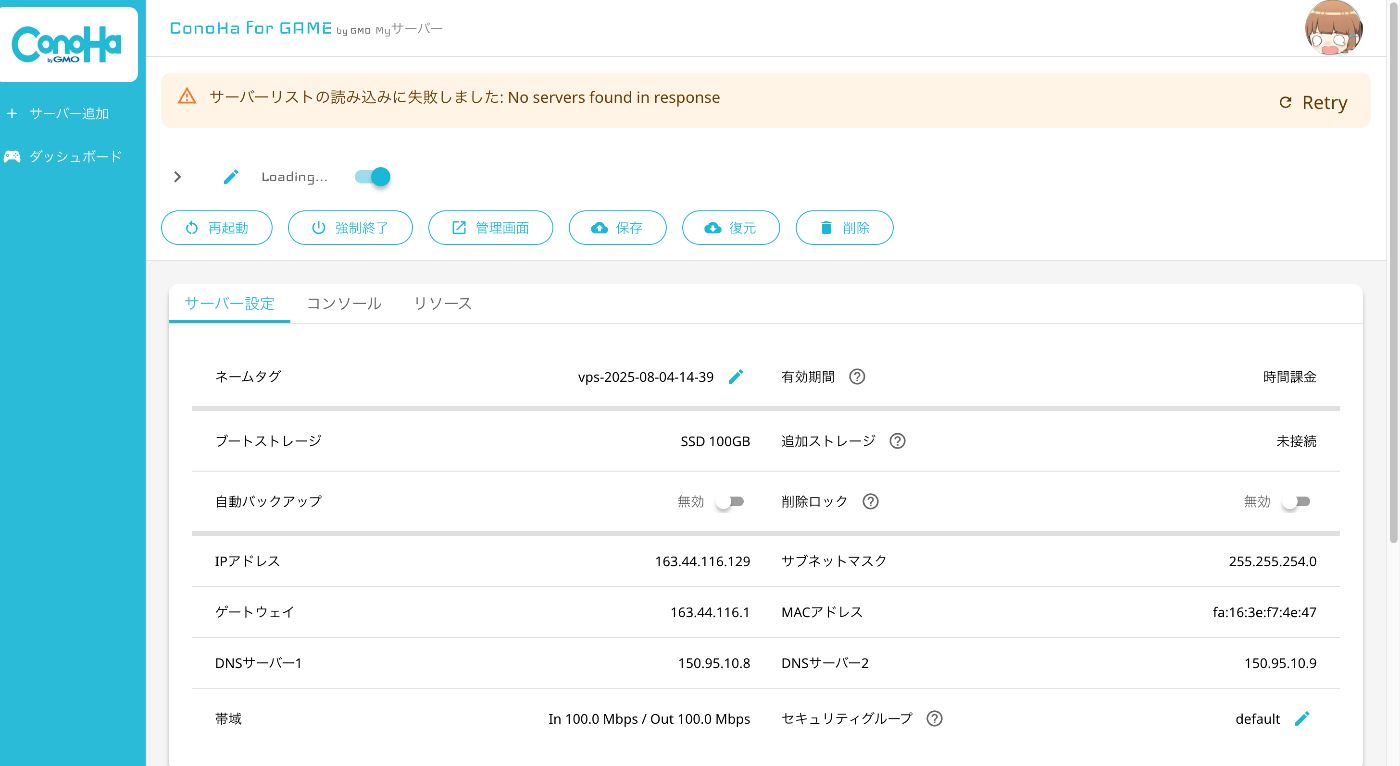Image resolution: width=1400 pixels, height=766 pixels.
Task: Click the 時間課金 billing value
Action: (x=1290, y=377)
